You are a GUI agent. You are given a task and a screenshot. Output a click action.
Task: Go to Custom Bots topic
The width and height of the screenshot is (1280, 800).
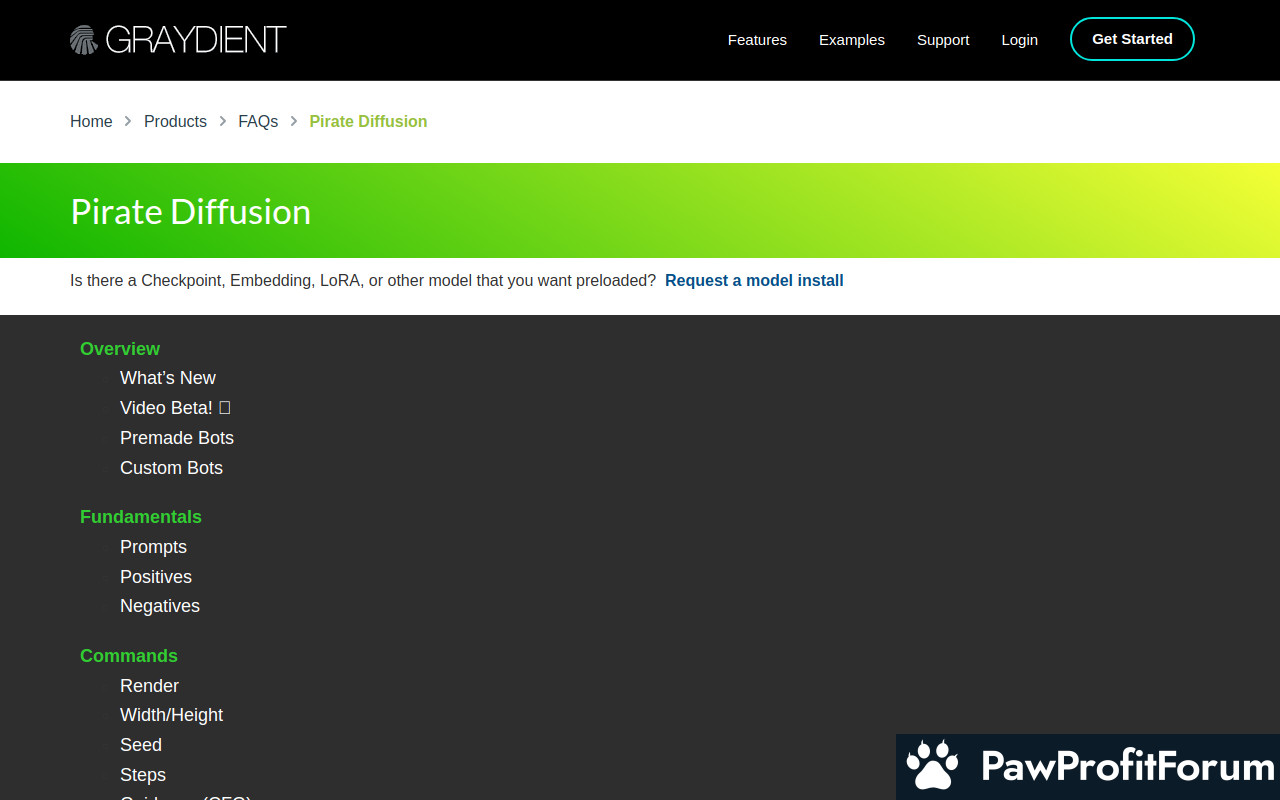pyautogui.click(x=171, y=468)
